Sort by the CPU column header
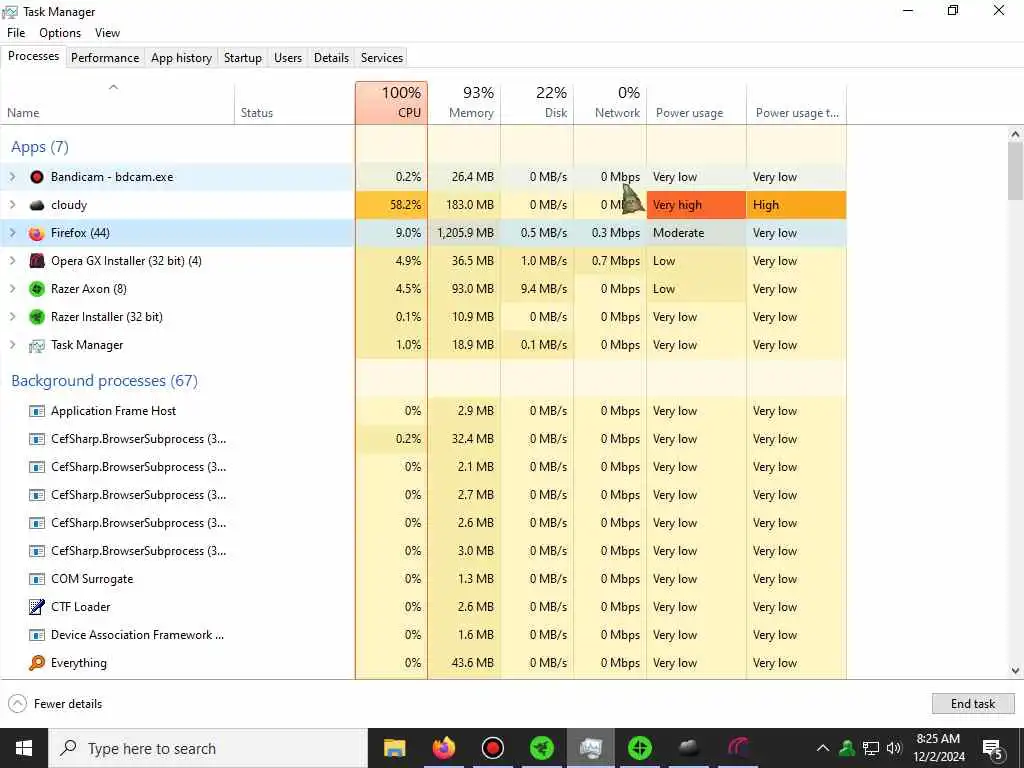 [391, 103]
